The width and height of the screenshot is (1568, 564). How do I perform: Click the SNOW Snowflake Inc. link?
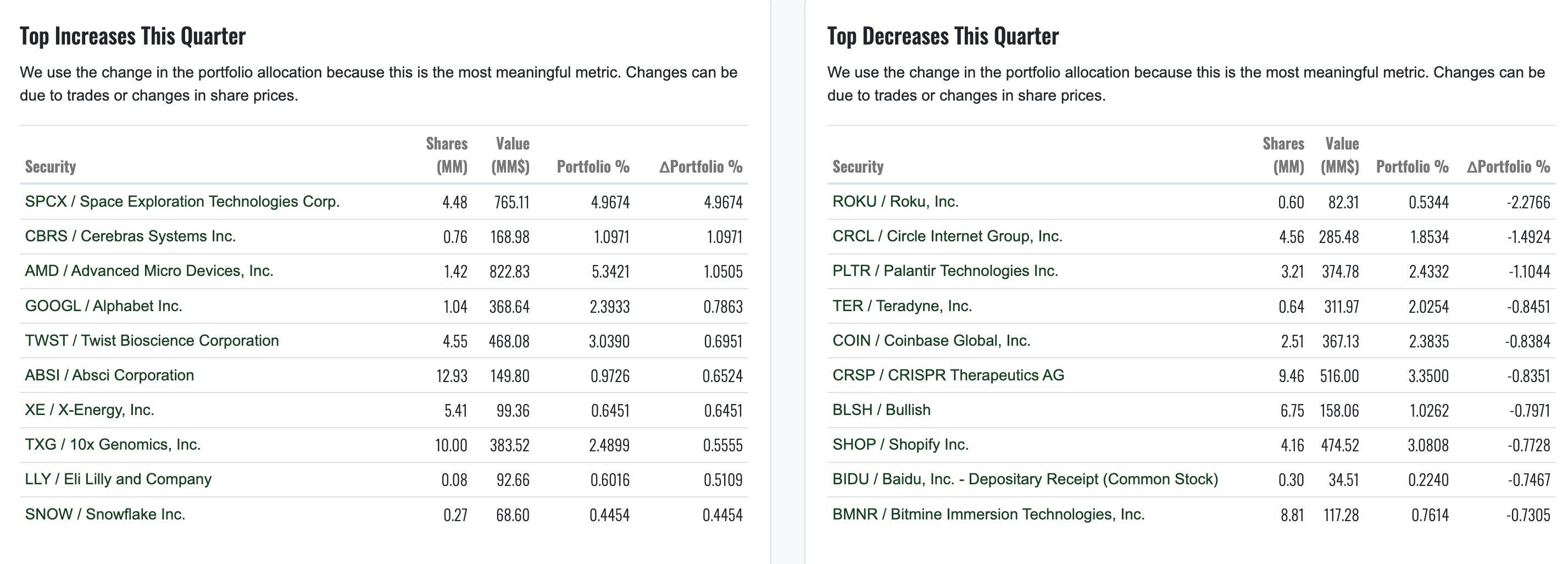click(105, 514)
